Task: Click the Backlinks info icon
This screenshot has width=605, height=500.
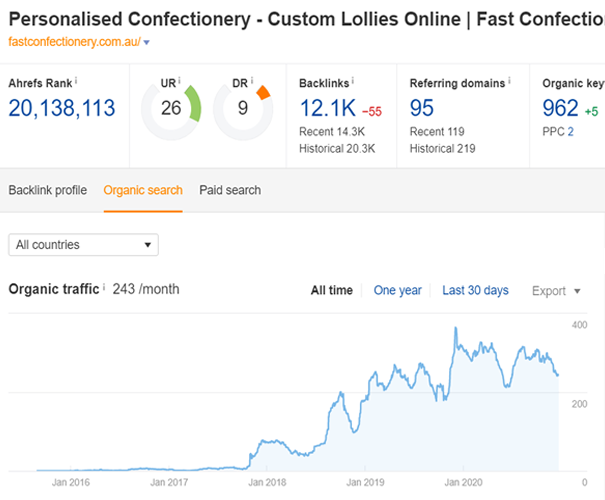Action: 353,81
